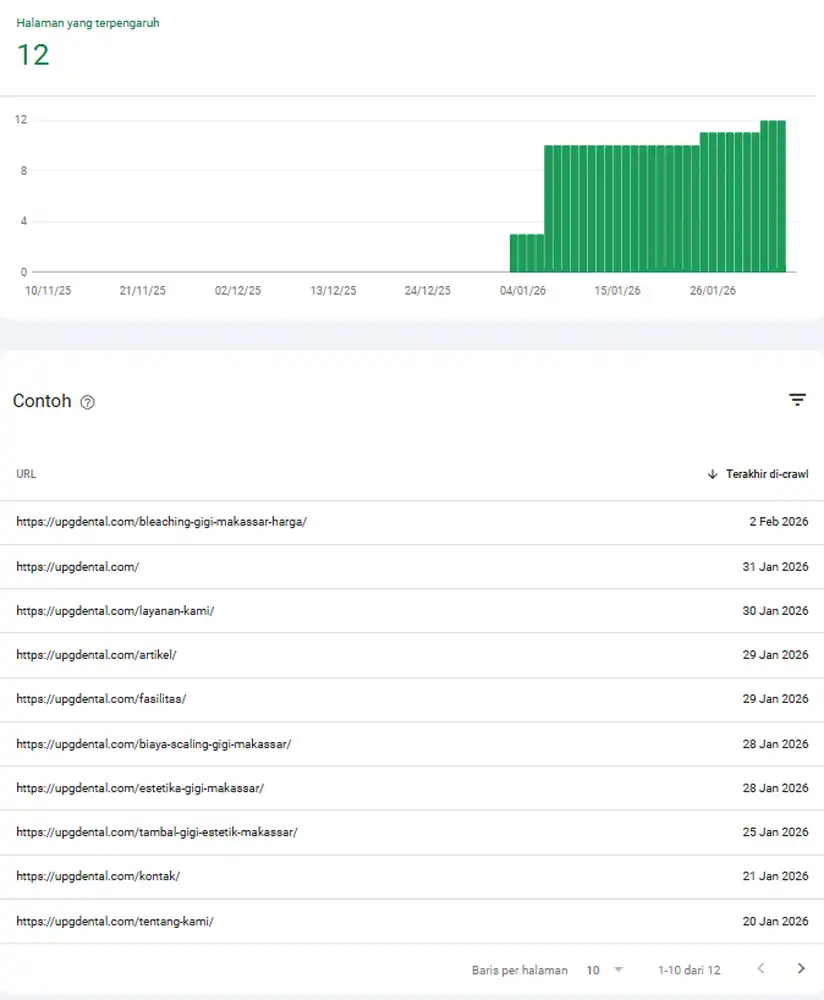This screenshot has height=1000, width=824.
Task: Go to the next page of results
Action: (x=801, y=969)
